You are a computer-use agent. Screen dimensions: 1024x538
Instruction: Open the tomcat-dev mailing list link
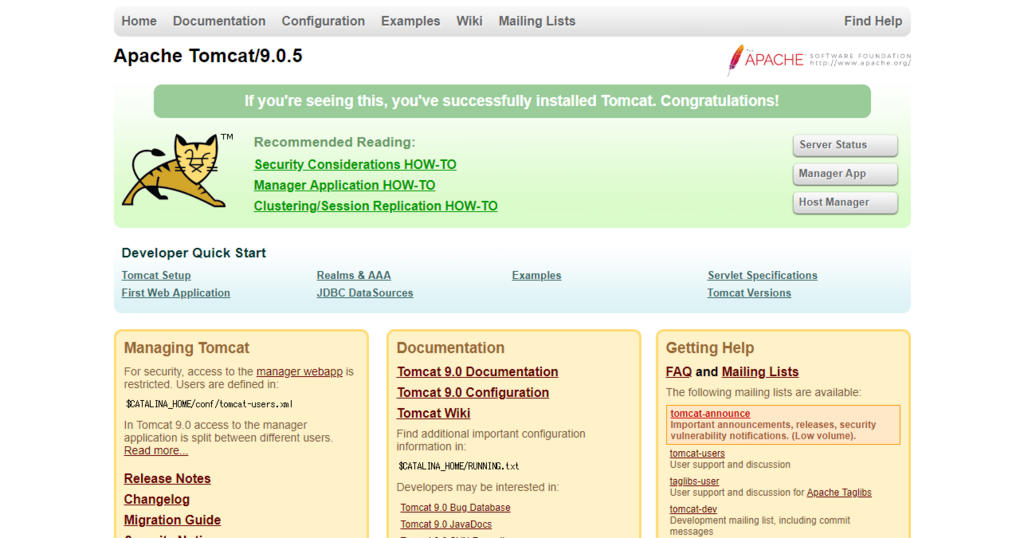click(x=693, y=510)
